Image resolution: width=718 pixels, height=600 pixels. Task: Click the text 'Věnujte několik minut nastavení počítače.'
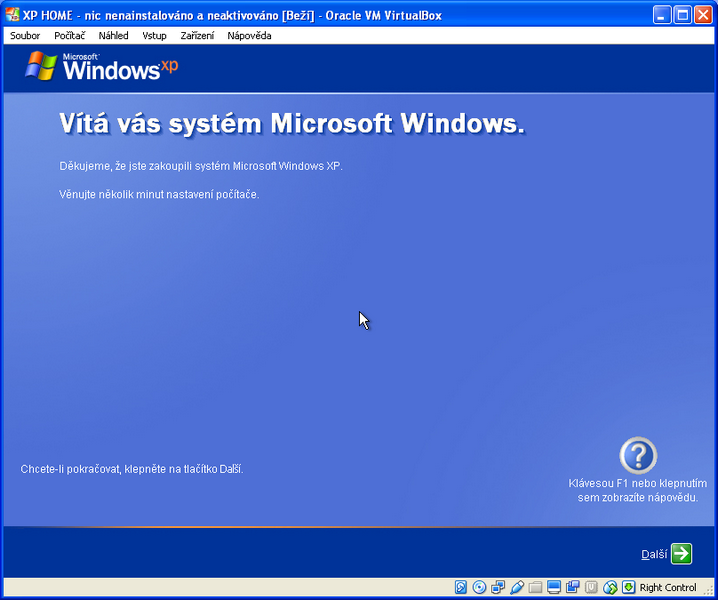(x=159, y=195)
